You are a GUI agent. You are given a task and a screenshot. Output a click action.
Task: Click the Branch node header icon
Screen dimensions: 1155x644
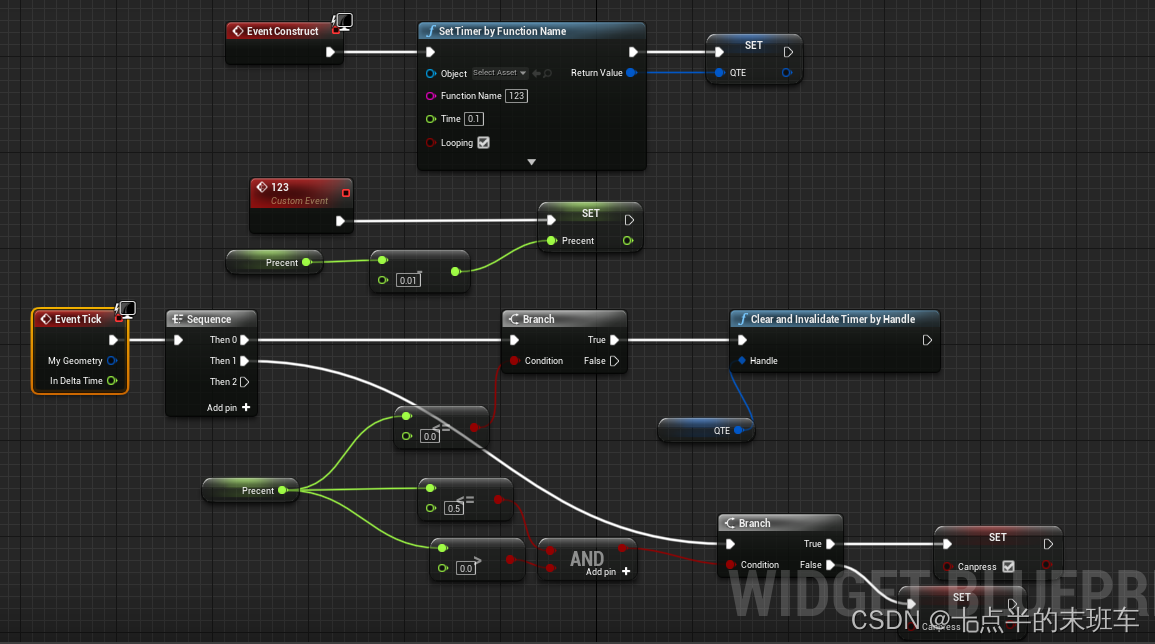[512, 318]
